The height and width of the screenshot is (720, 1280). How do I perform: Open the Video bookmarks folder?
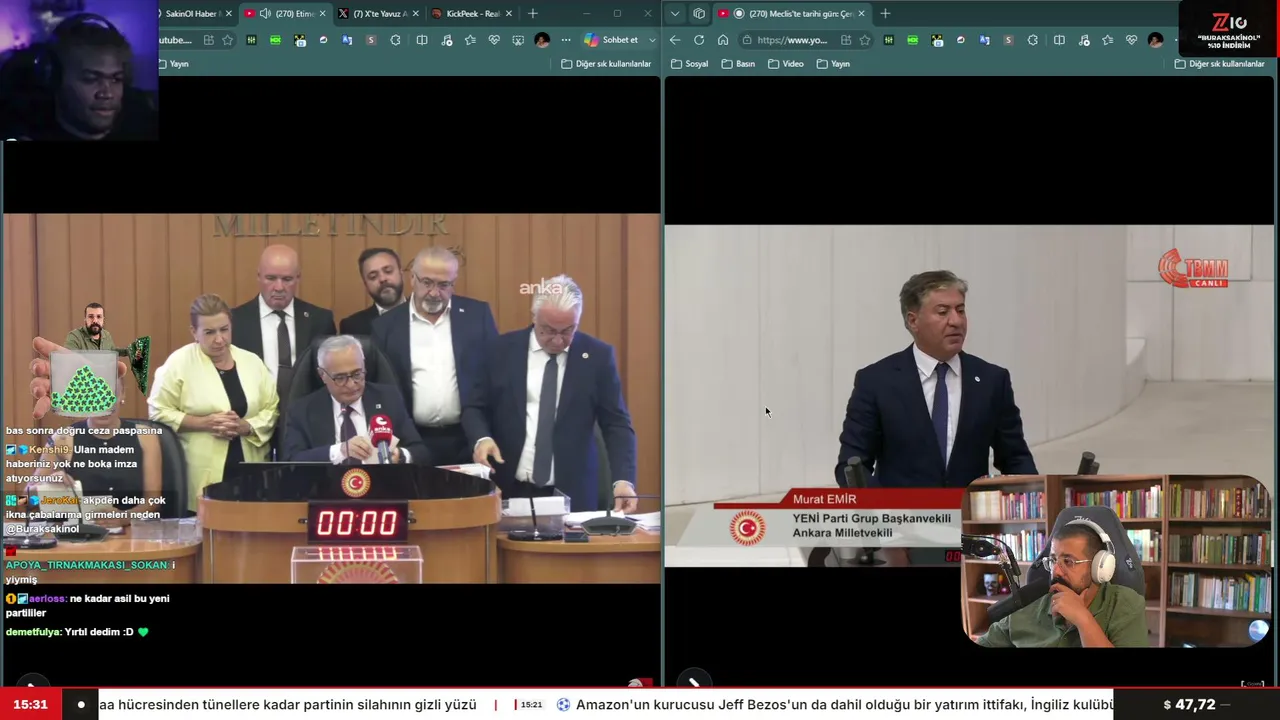tap(786, 64)
